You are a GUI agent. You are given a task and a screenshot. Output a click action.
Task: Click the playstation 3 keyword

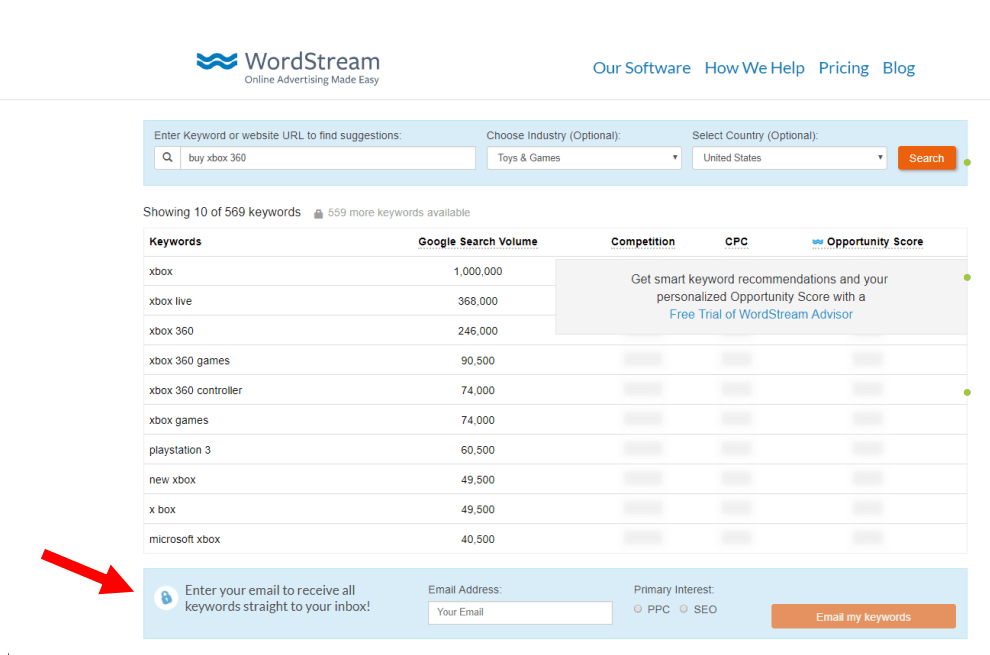click(180, 450)
